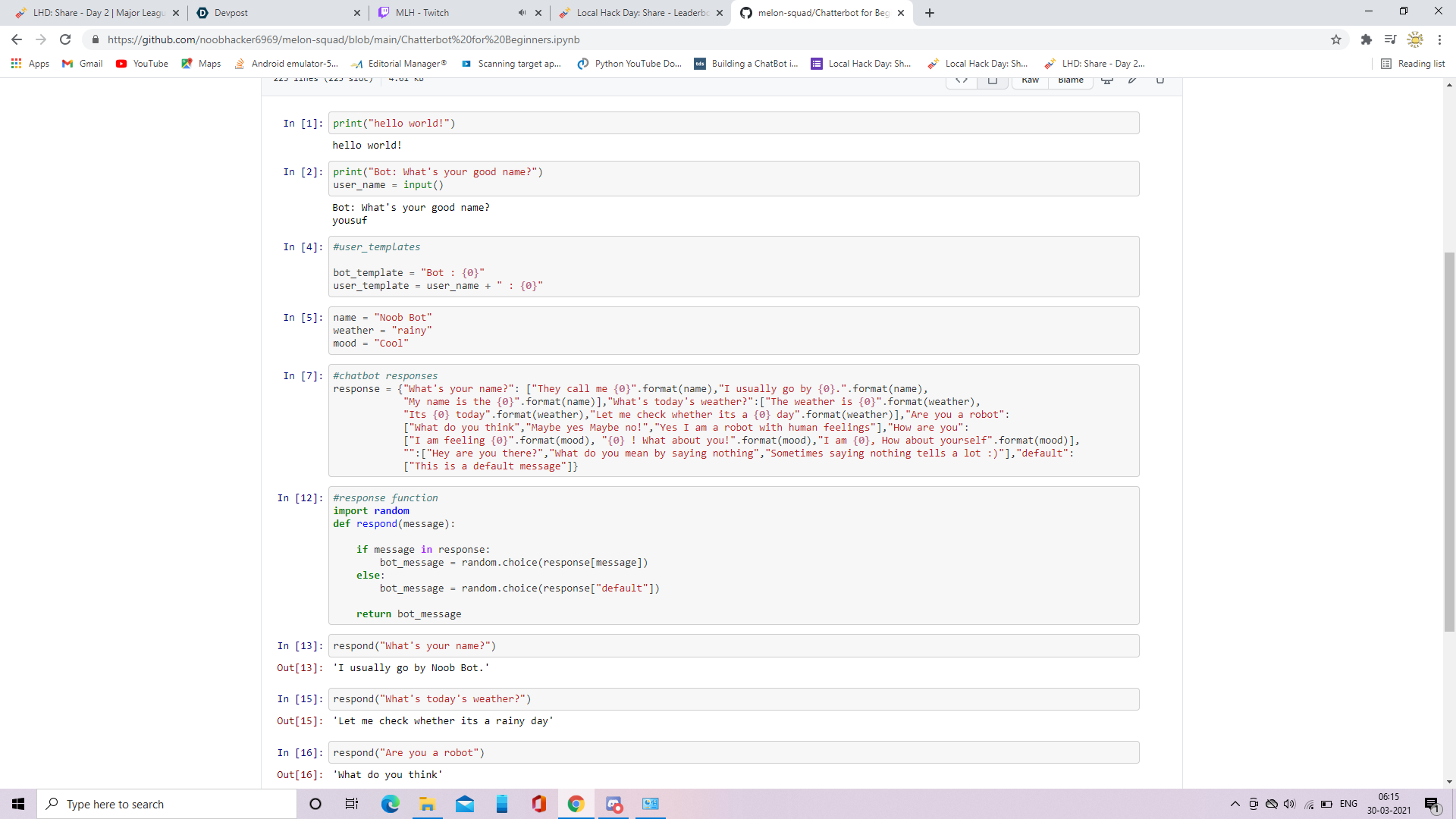Open file in GitHub Desktop icon
The height and width of the screenshot is (819, 1456).
[1107, 80]
